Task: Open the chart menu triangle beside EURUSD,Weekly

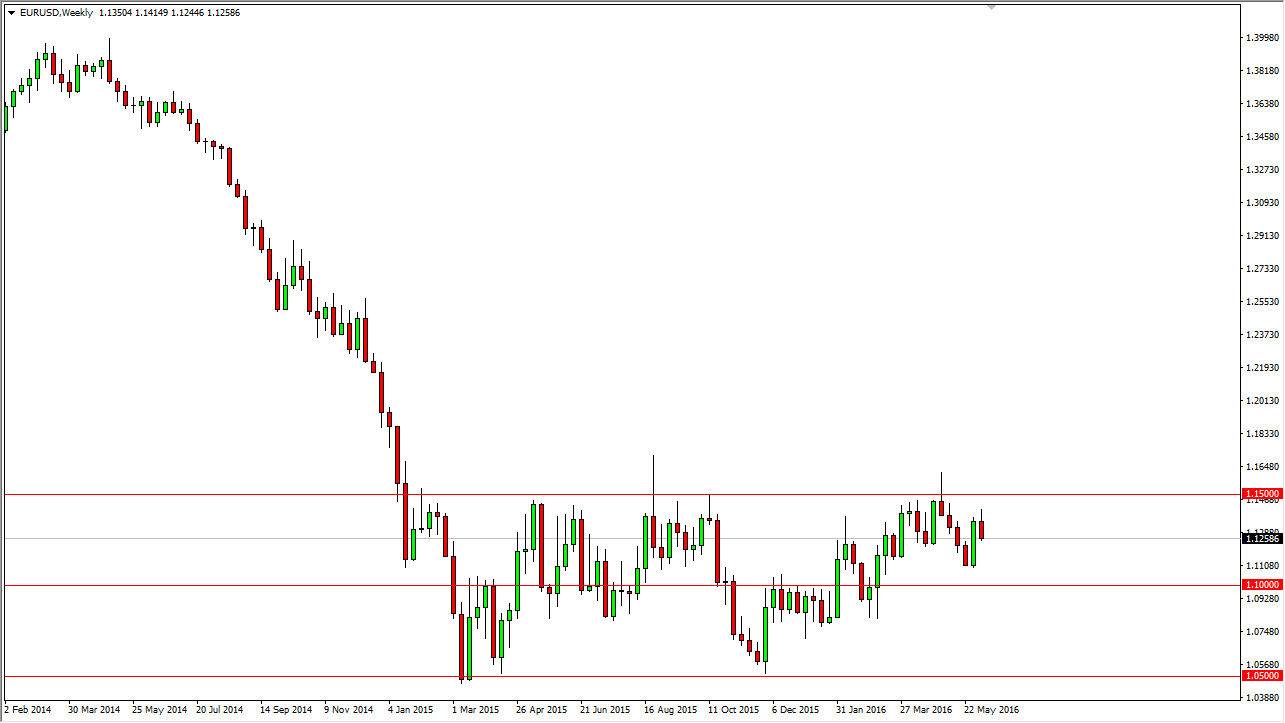Action: pos(11,13)
